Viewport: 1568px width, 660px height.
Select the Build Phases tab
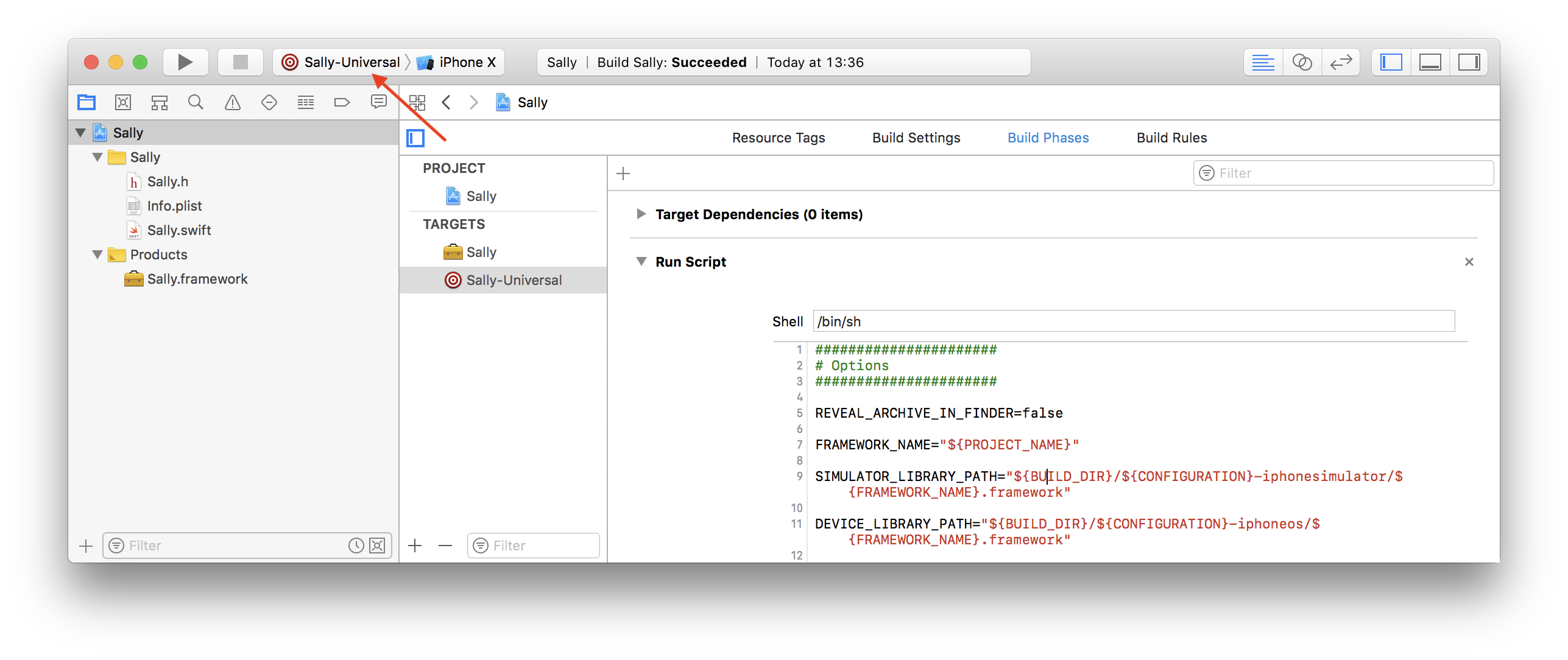click(1048, 138)
